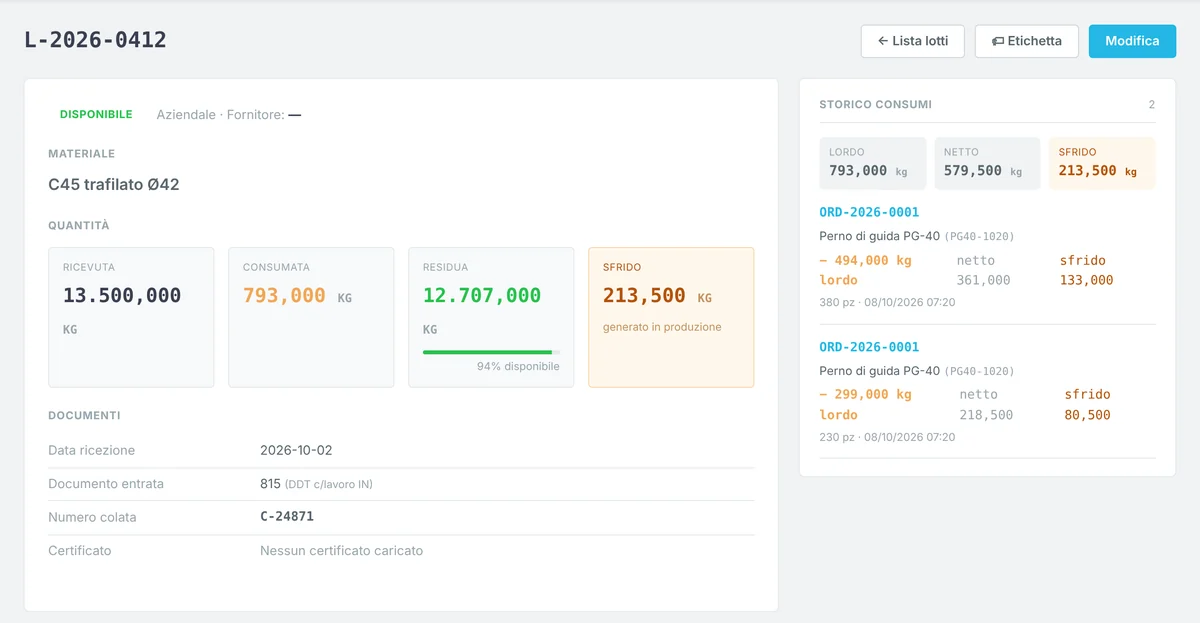Click the blue Modifica button

(1132, 41)
